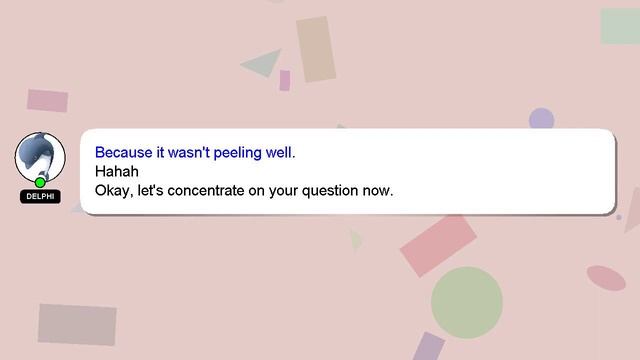Click 'Okay, let's concentrate on your question now.'
This screenshot has width=640, height=360.
click(244, 191)
